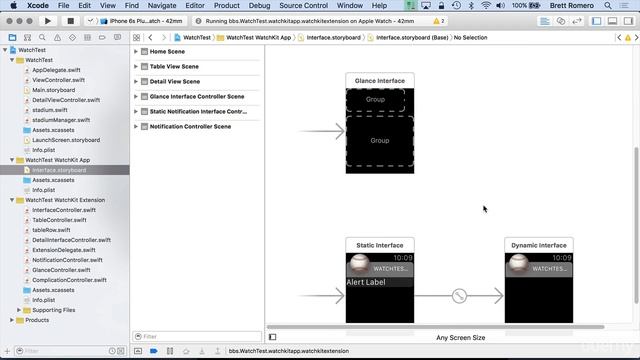Select the Dynamic Interface scene title

click(x=539, y=245)
